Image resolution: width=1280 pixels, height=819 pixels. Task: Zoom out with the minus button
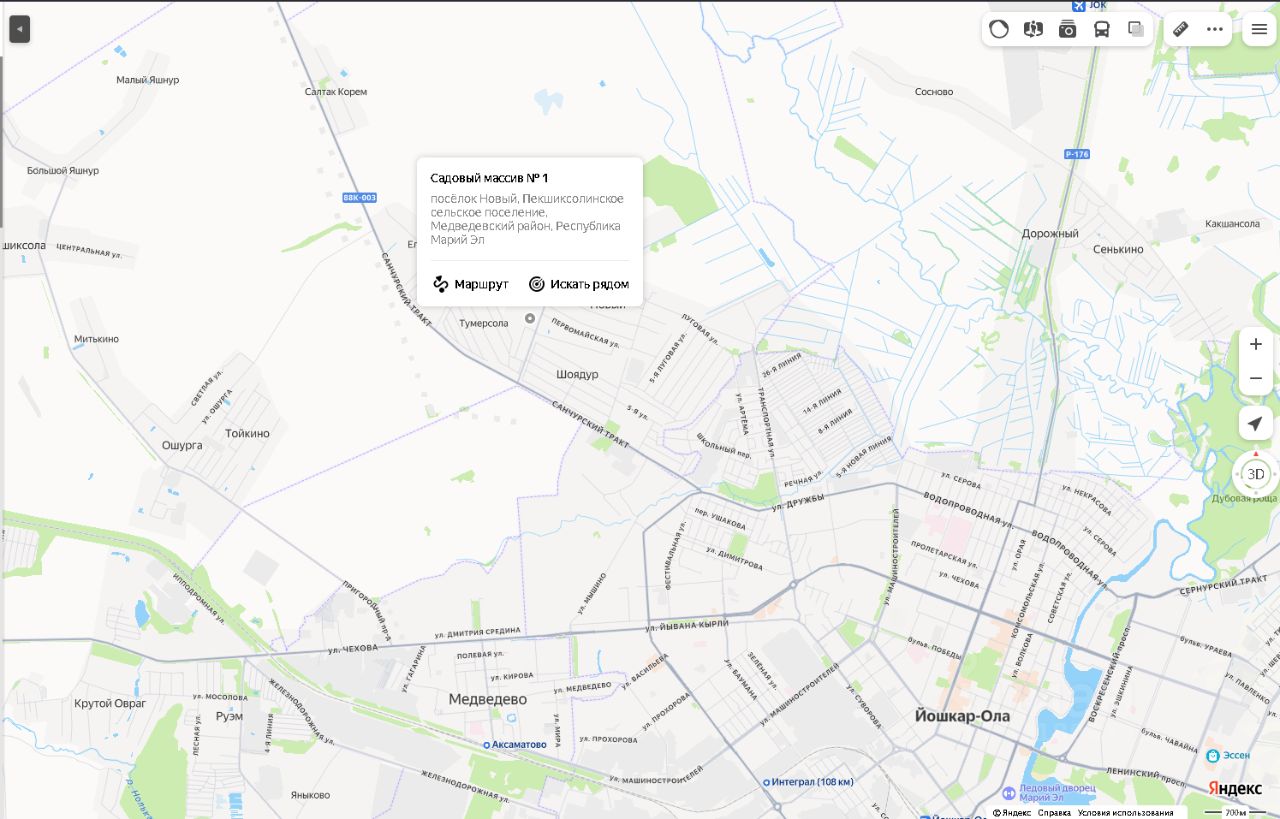tap(1256, 378)
